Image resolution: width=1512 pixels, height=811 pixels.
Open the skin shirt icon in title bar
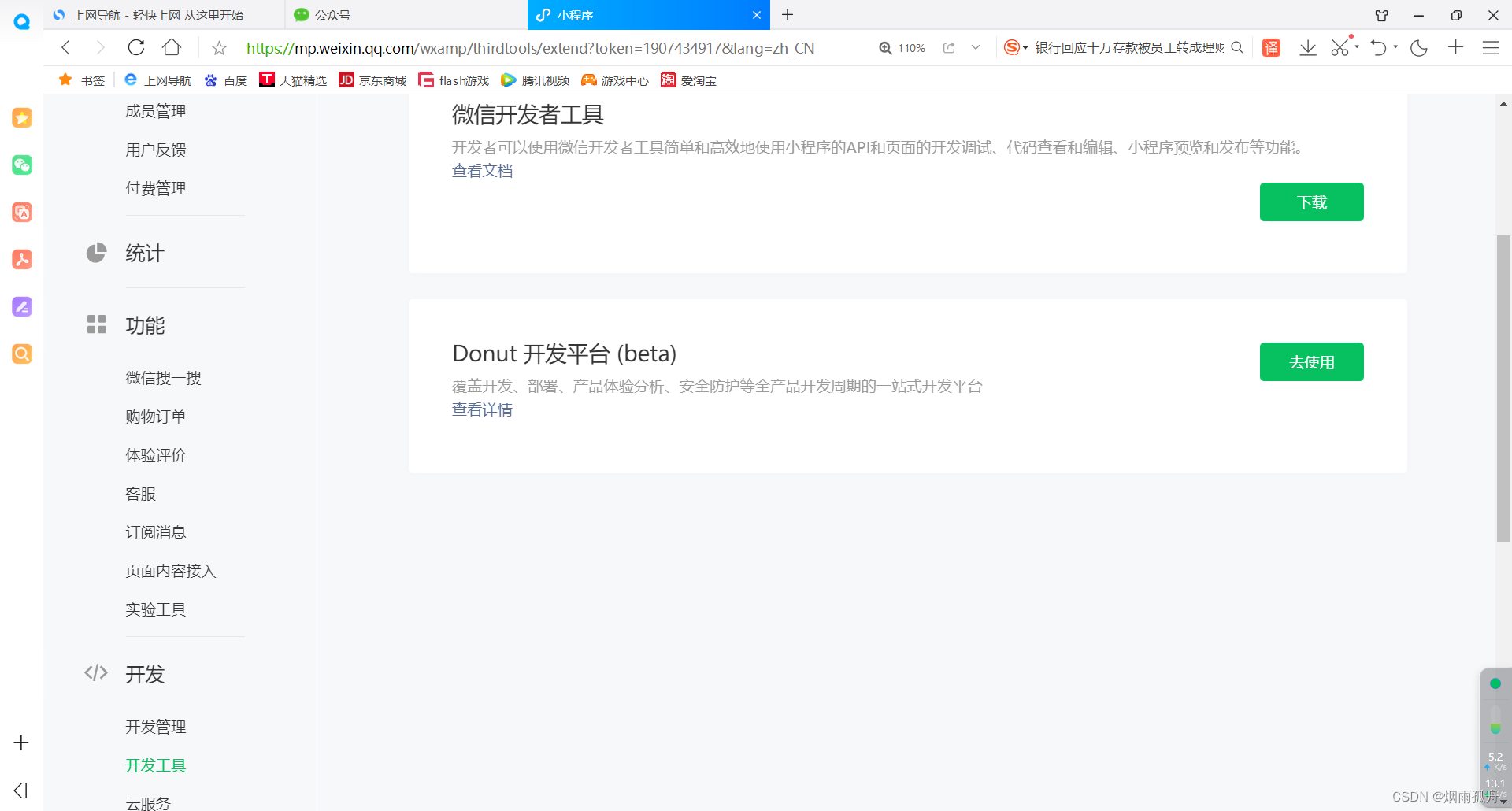tap(1381, 15)
